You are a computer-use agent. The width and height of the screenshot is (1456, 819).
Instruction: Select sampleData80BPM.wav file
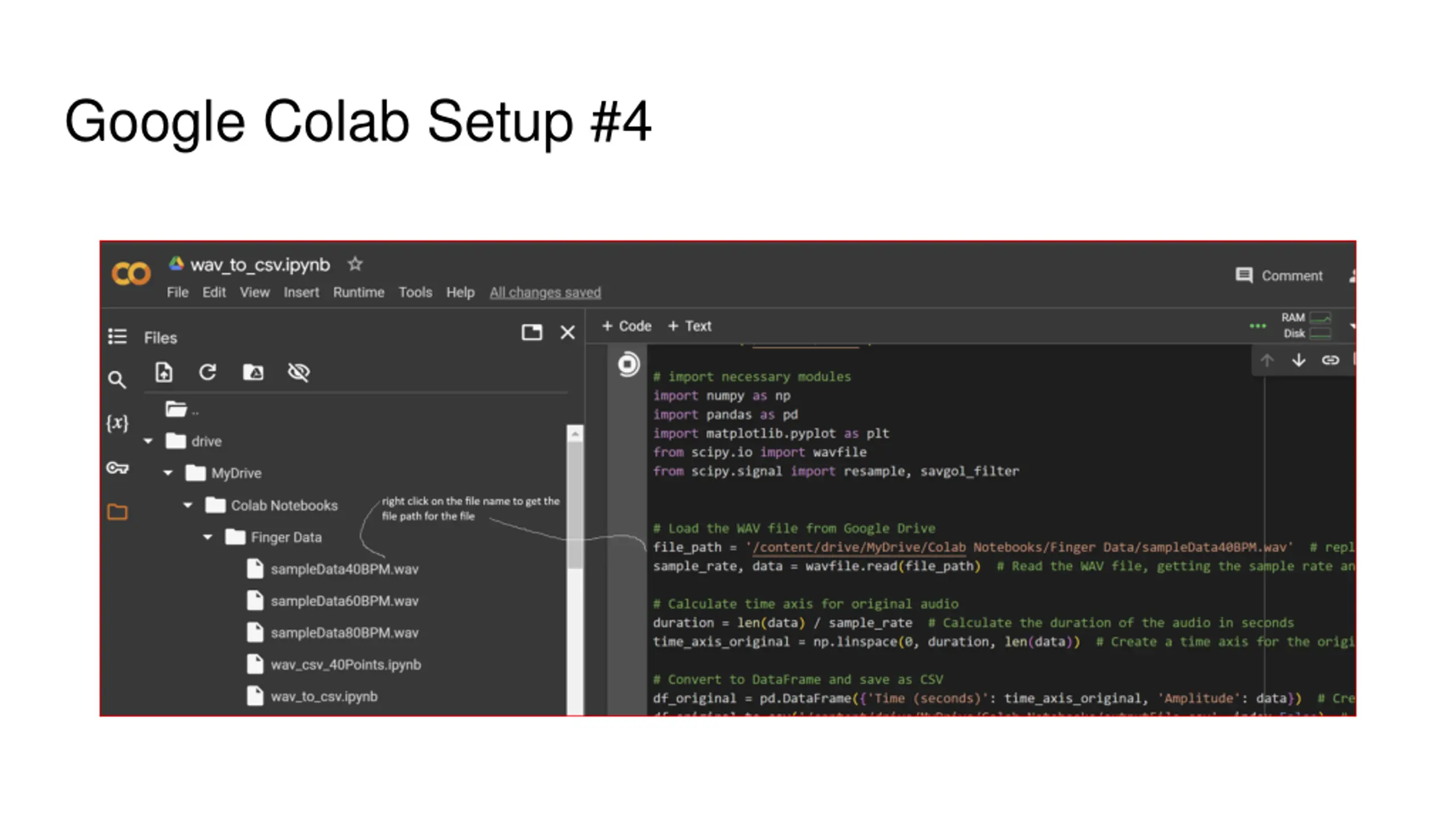coord(333,632)
